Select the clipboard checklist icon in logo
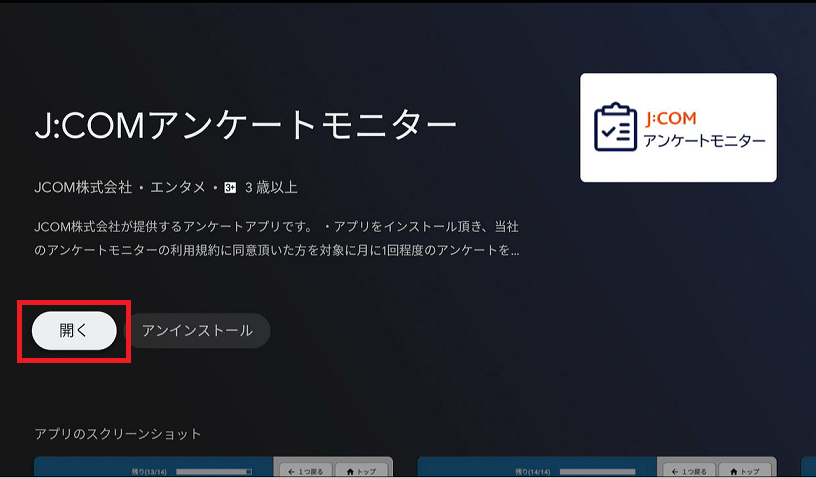The height and width of the screenshot is (478, 816). tap(615, 127)
